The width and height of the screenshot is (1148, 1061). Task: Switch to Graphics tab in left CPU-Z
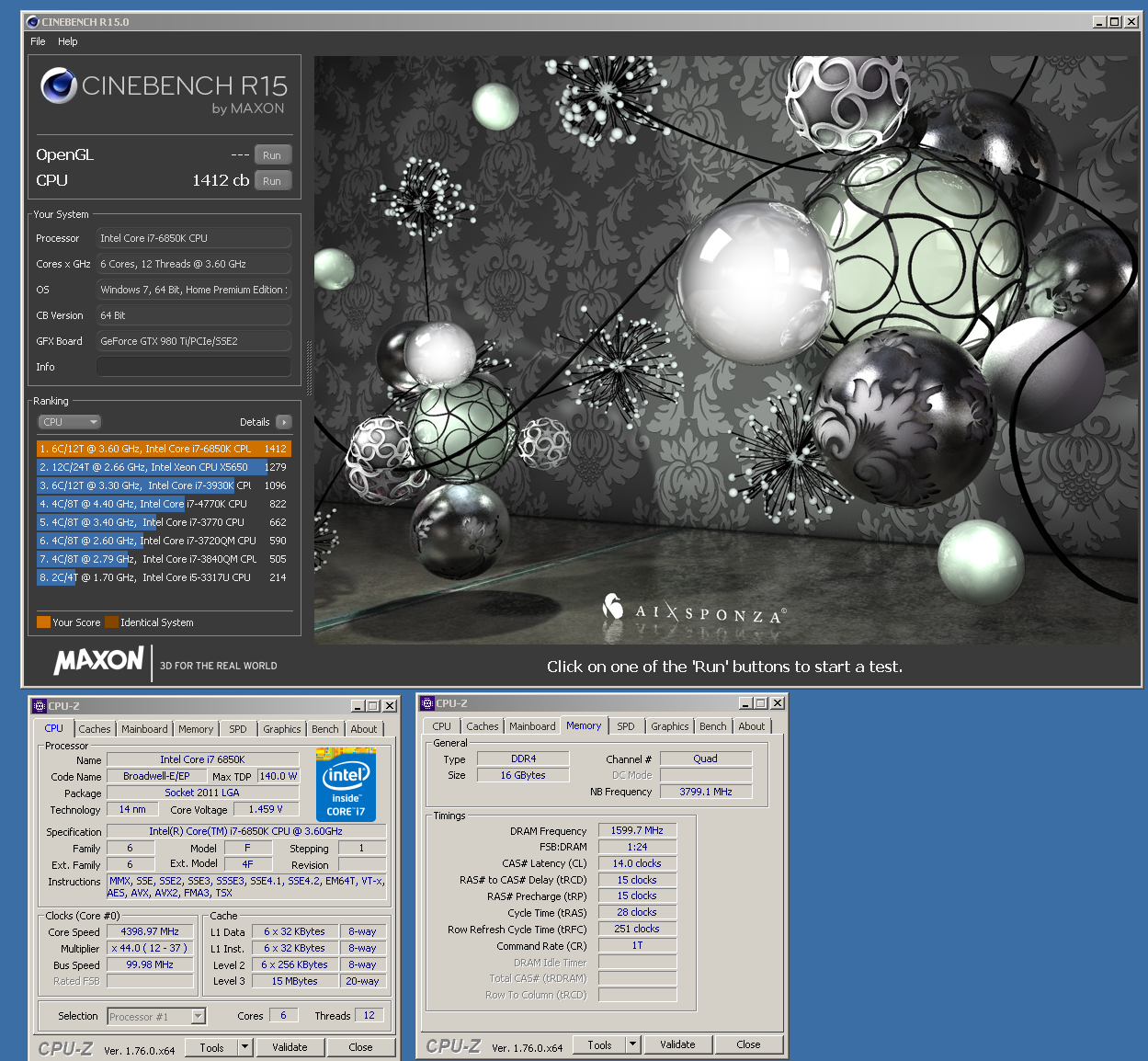(282, 729)
